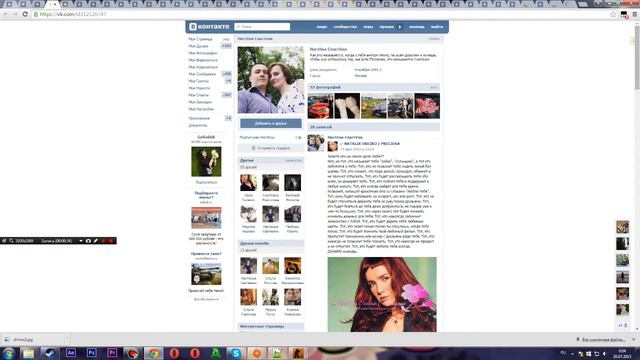Click the recorder pencil draw icon
The image size is (640, 360).
pos(96,241)
